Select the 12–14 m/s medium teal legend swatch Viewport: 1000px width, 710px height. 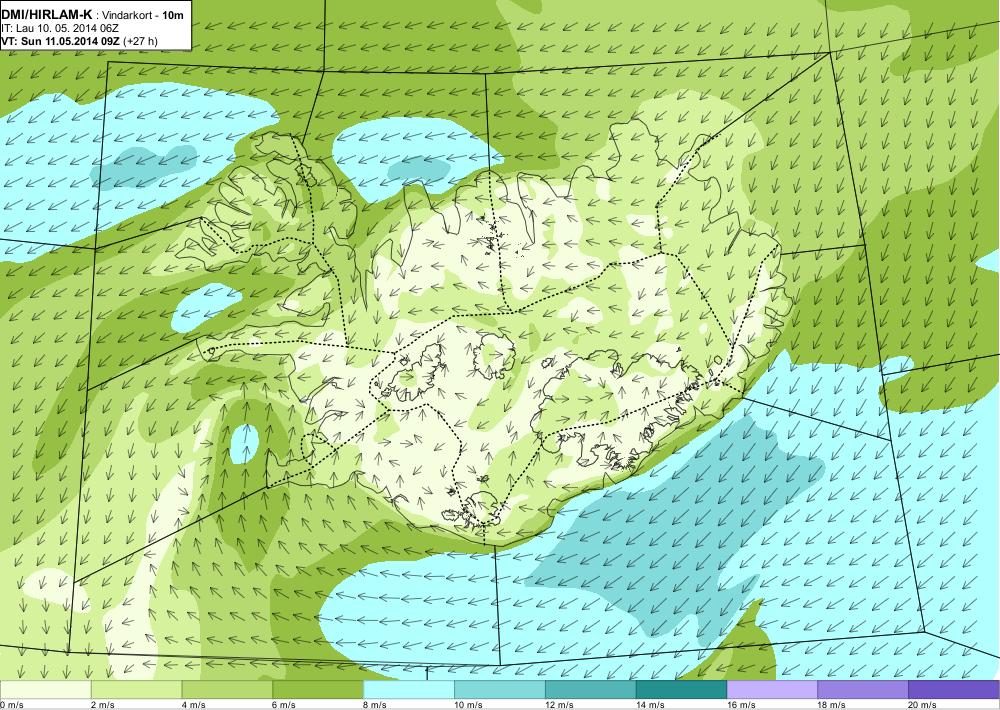pyautogui.click(x=591, y=690)
